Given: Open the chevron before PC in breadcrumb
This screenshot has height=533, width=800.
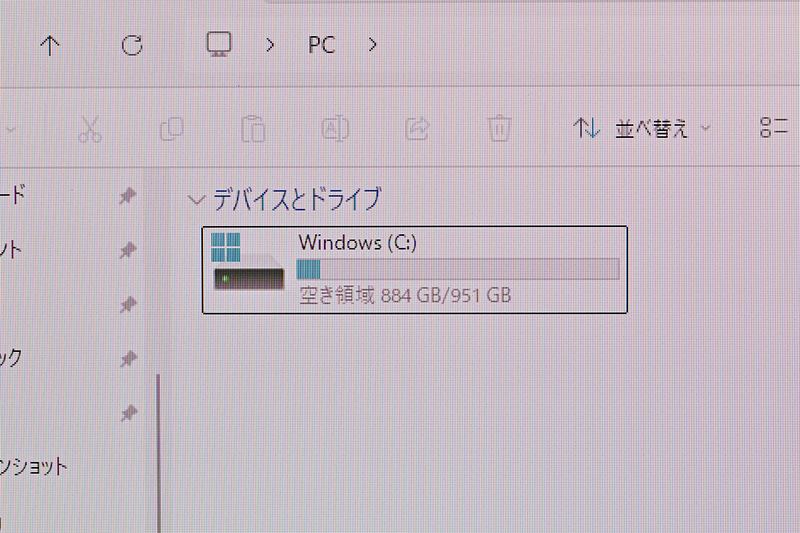Looking at the screenshot, I should pos(270,45).
